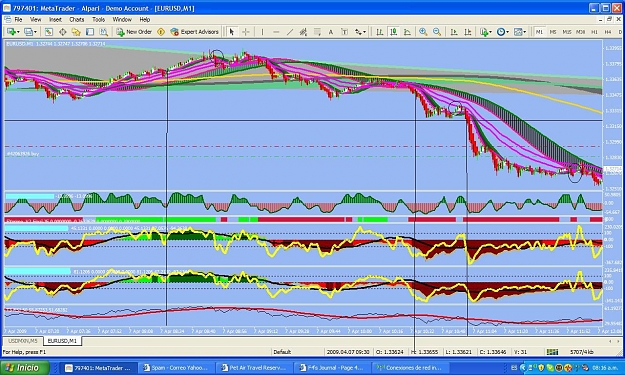Viewport: 625px width, 375px height.
Task: Expand the Periods clock dropdown arrow
Action: [x=507, y=32]
